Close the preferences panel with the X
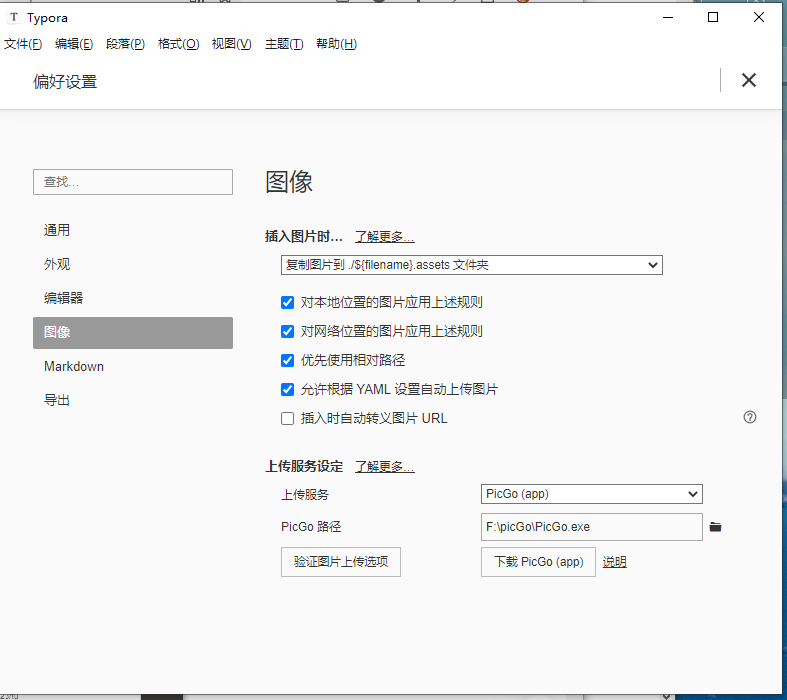This screenshot has width=787, height=700. (749, 80)
